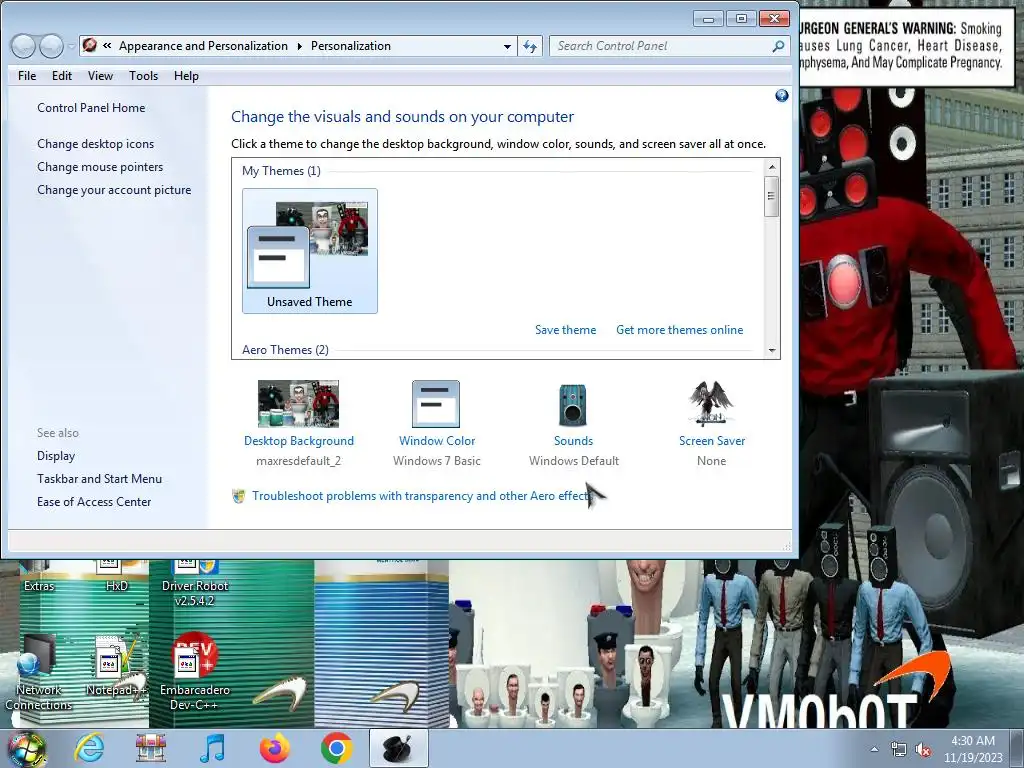The image size is (1024, 768).
Task: Click the My Themes (1) group heading
Action: pos(281,170)
